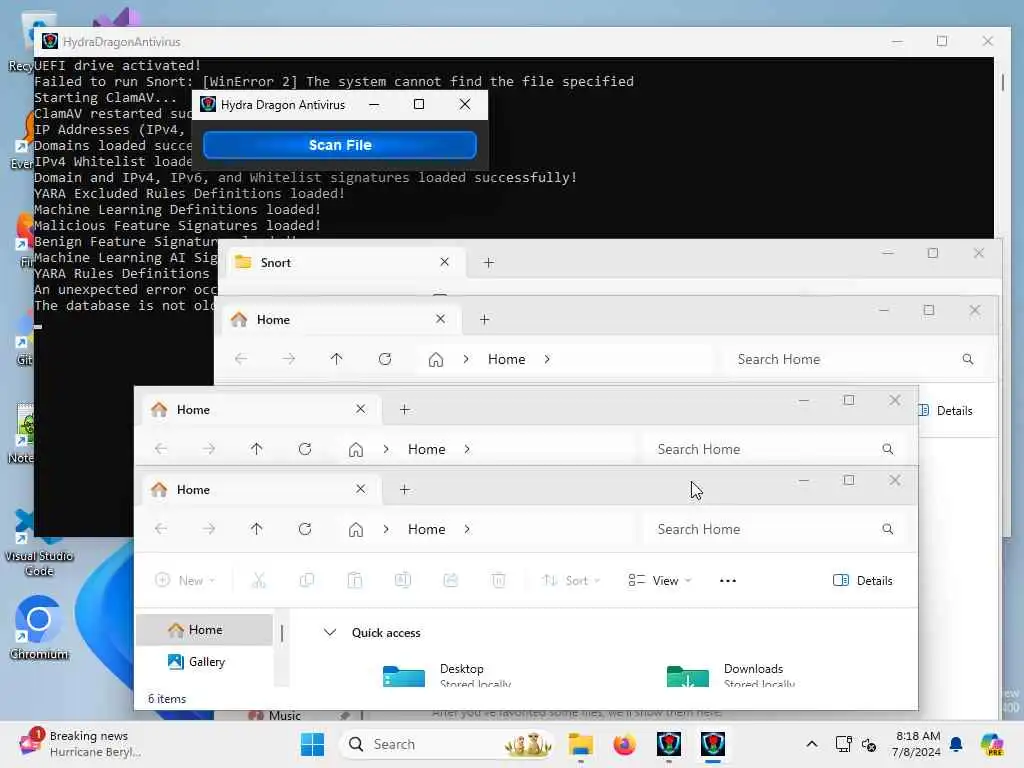The width and height of the screenshot is (1024, 768).
Task: Open Firefox from the taskbar
Action: (624, 744)
